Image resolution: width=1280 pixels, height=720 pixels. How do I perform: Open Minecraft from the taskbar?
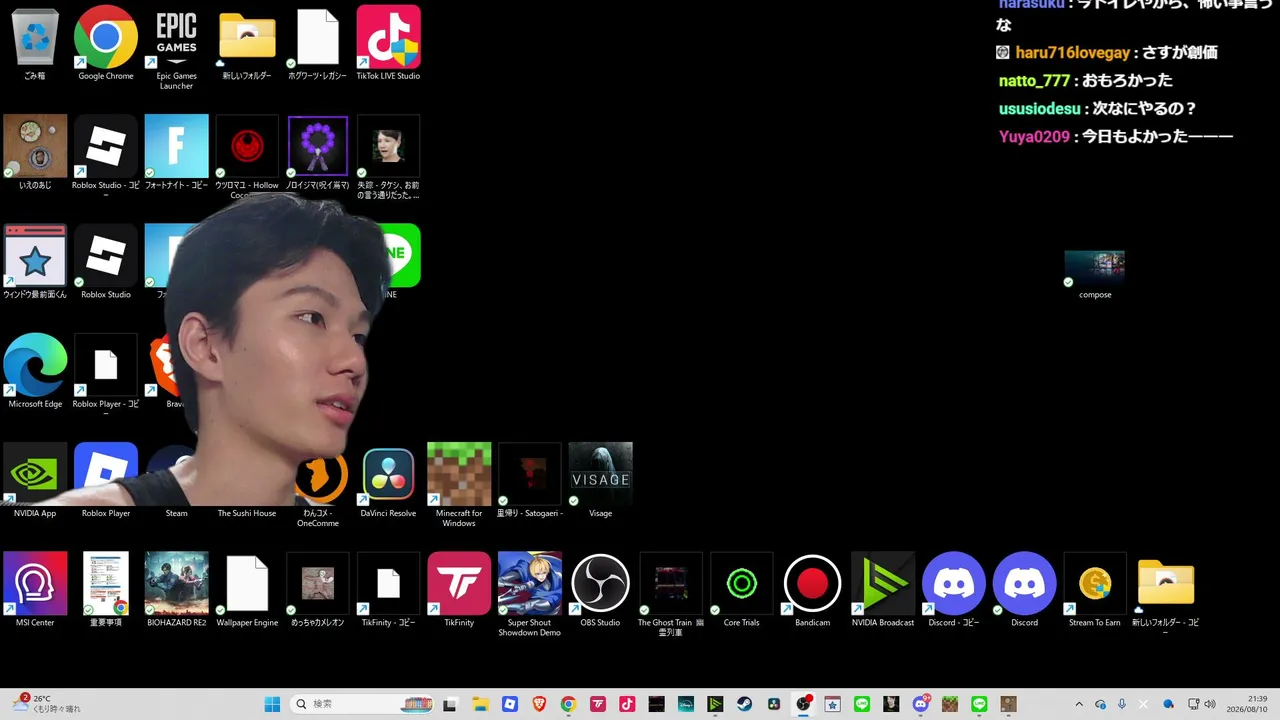951,704
